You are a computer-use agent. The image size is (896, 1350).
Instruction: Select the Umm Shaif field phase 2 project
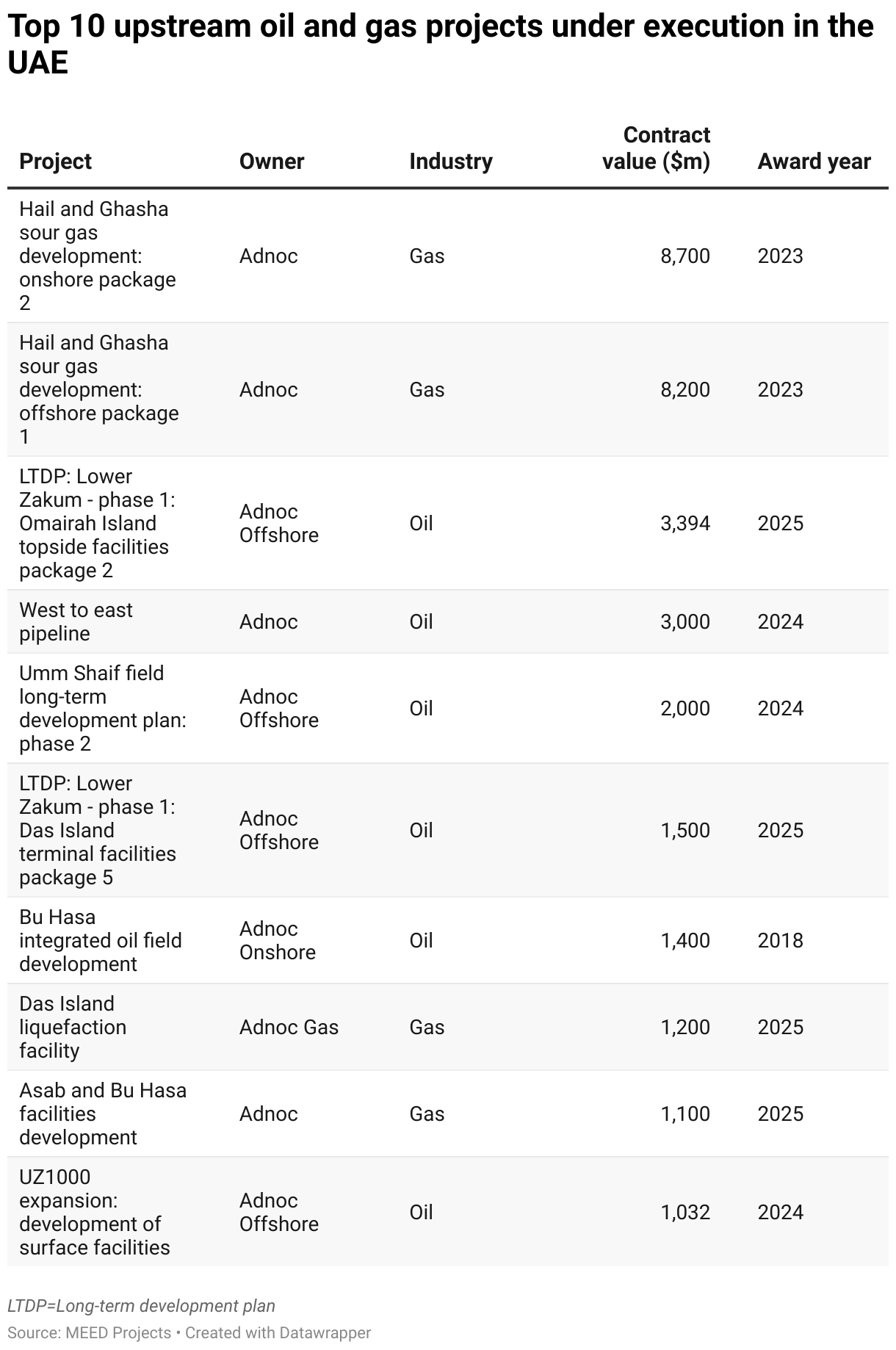coord(103,708)
